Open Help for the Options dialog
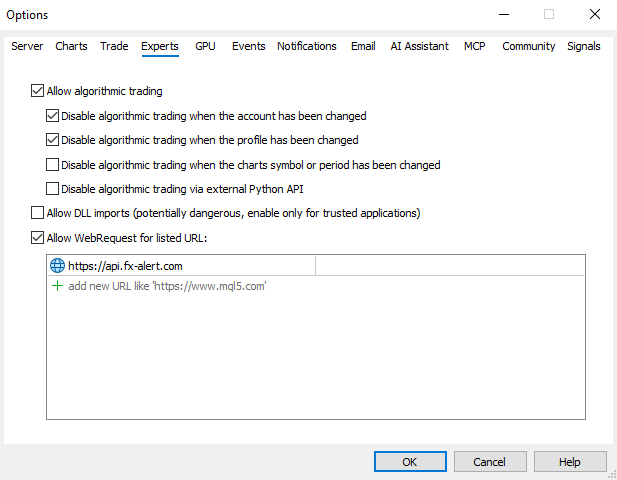Viewport: 617px width, 480px height. click(570, 462)
